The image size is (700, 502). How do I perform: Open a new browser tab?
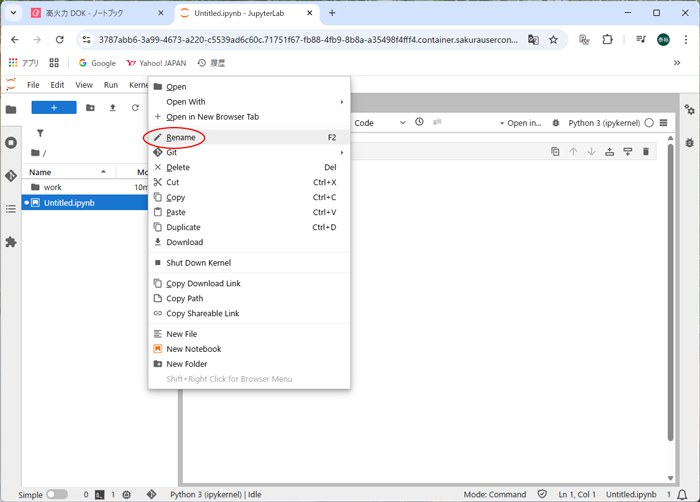332,13
